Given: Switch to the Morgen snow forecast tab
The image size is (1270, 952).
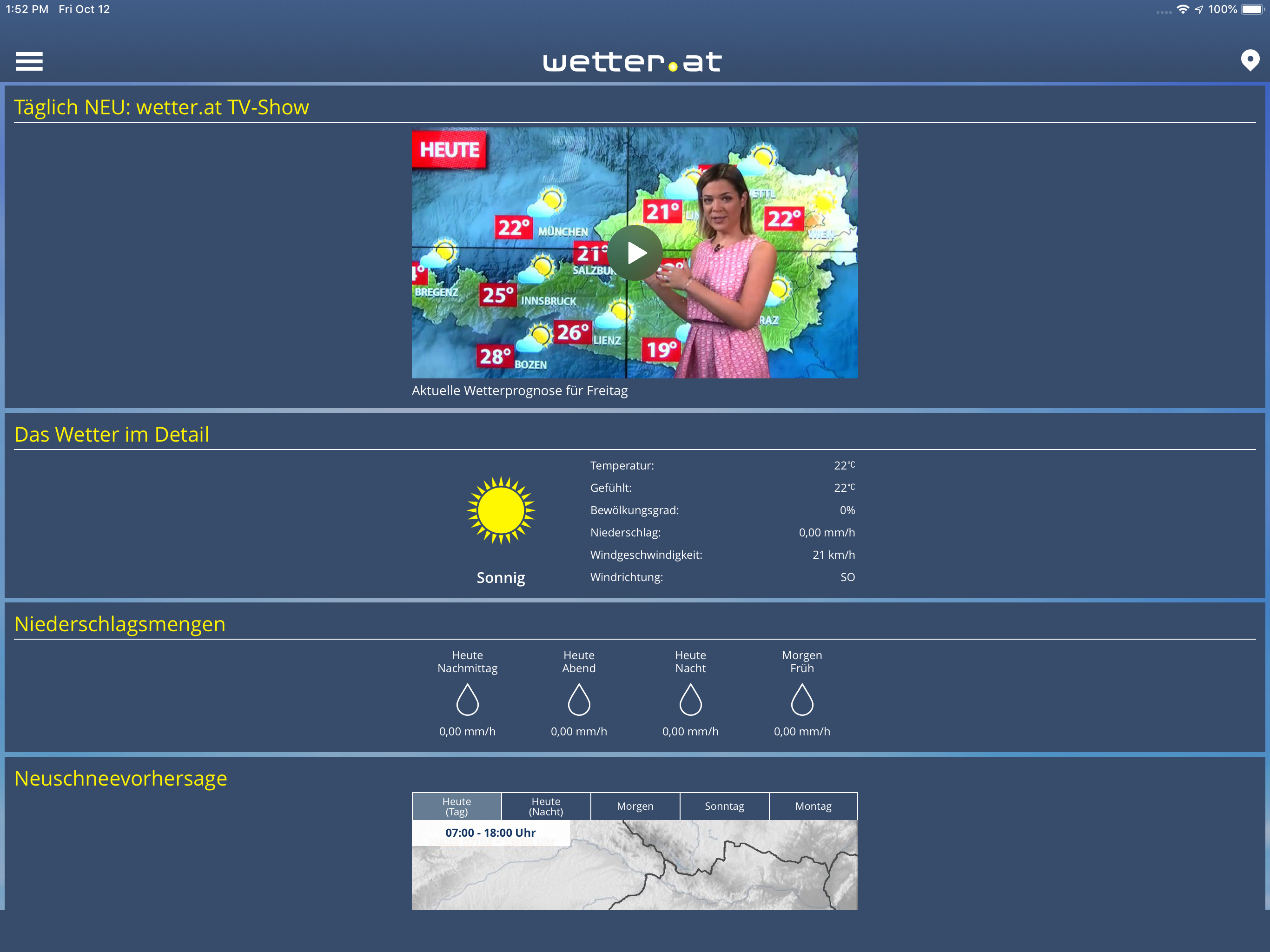Looking at the screenshot, I should coord(635,806).
